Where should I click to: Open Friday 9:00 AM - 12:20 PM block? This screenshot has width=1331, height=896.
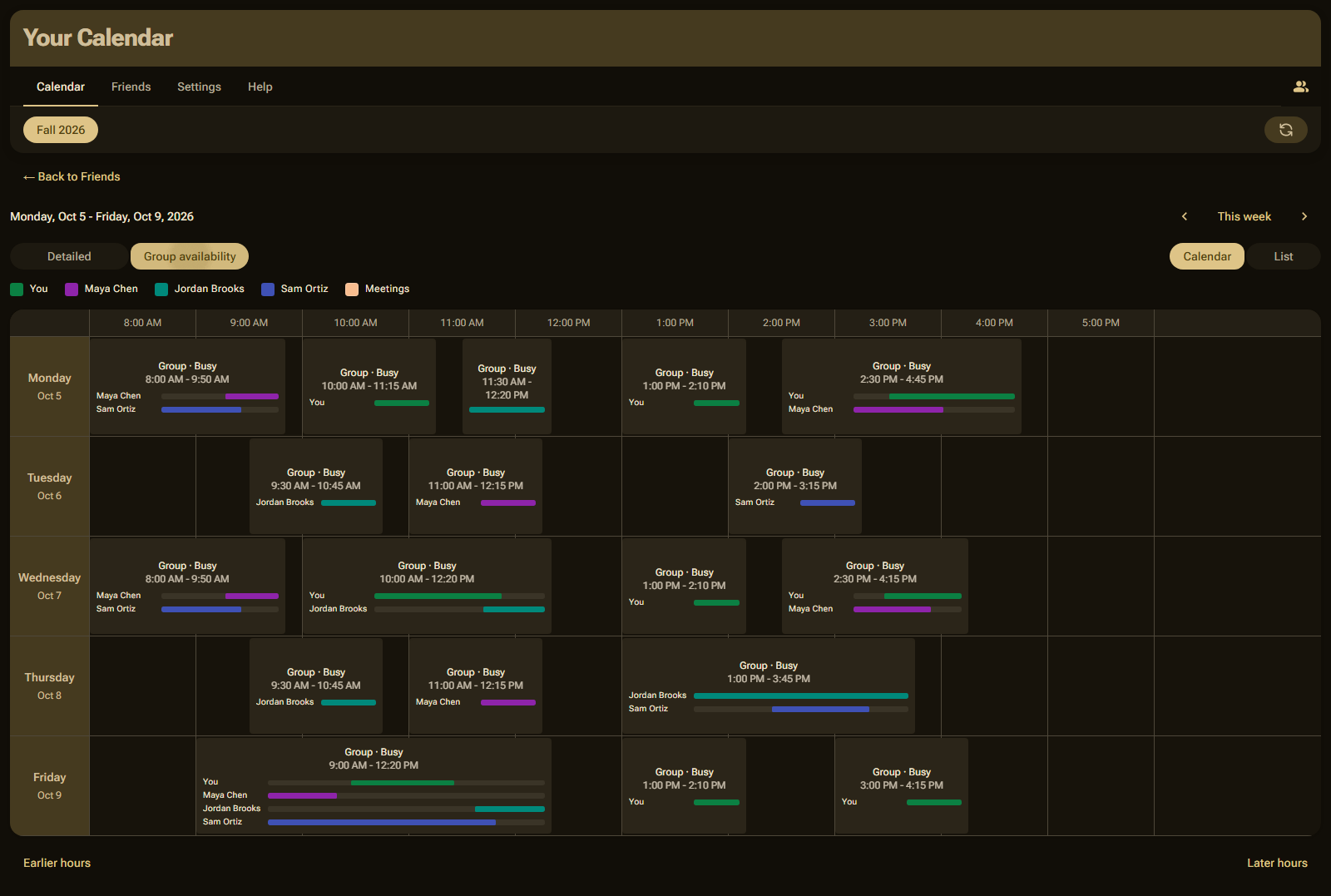pos(374,785)
